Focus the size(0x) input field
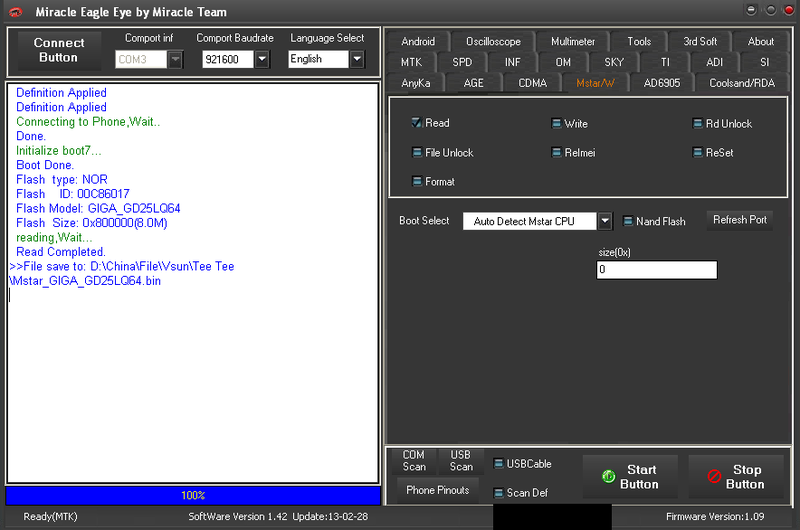The height and width of the screenshot is (530, 800). pyautogui.click(x=657, y=270)
